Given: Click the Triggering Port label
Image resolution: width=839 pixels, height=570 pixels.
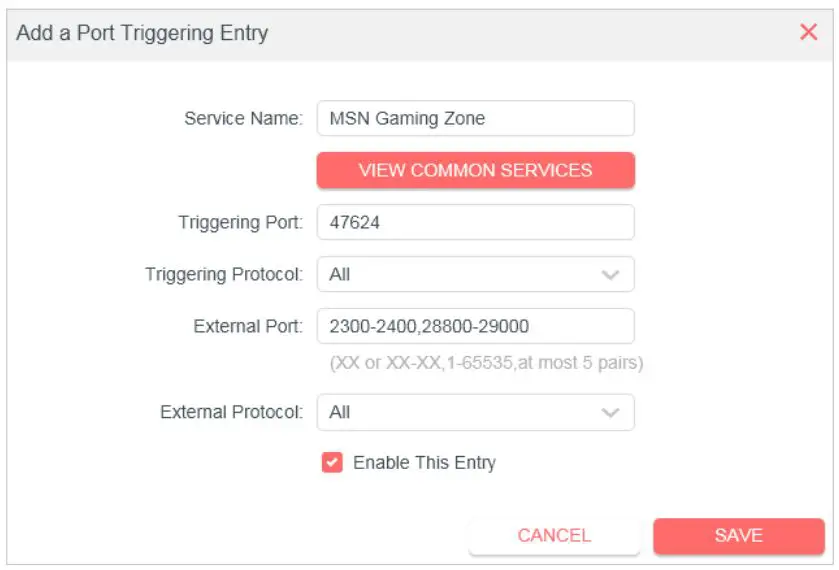Looking at the screenshot, I should [240, 222].
